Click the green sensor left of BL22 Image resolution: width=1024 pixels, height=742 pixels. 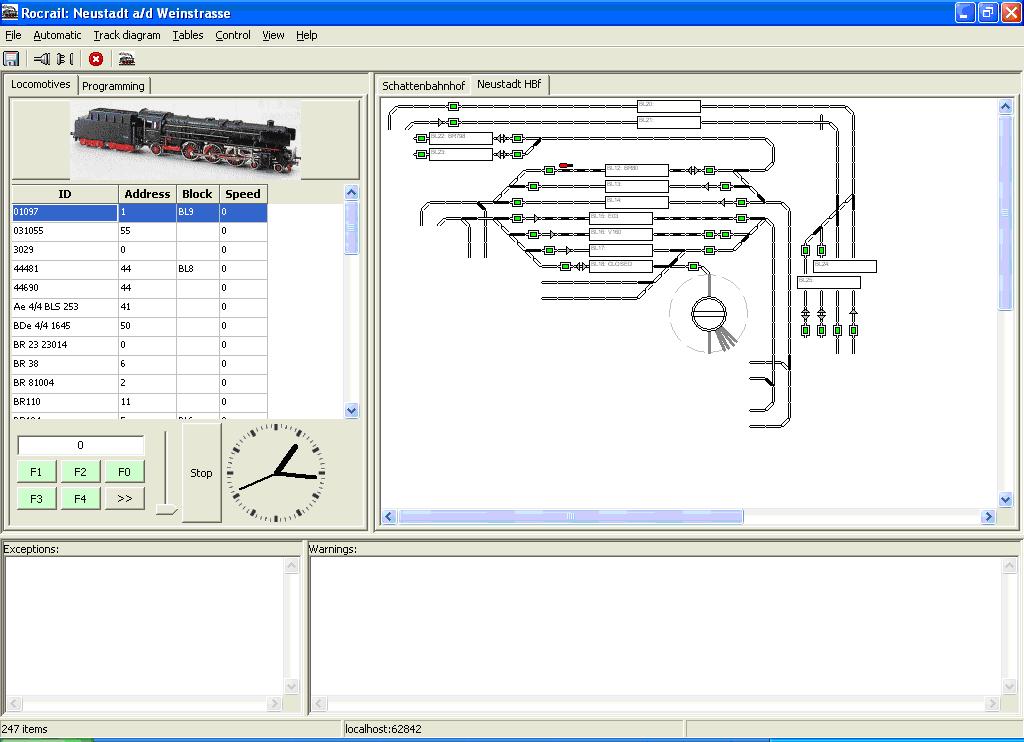(422, 138)
